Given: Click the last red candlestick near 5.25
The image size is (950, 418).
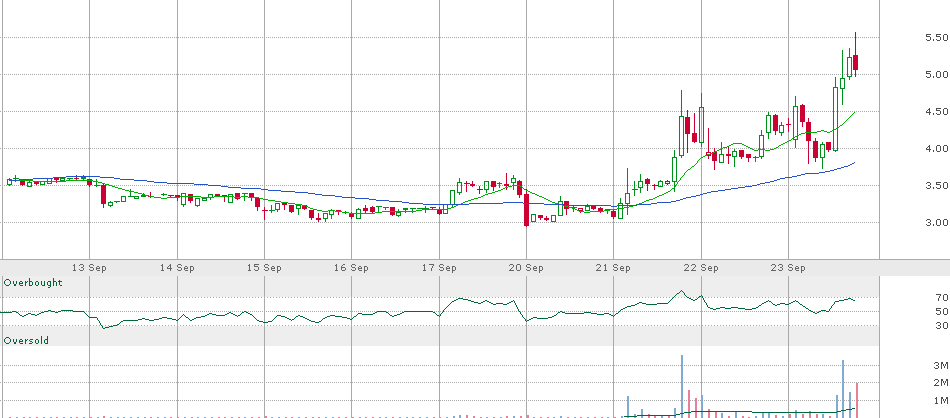Looking at the screenshot, I should (855, 63).
